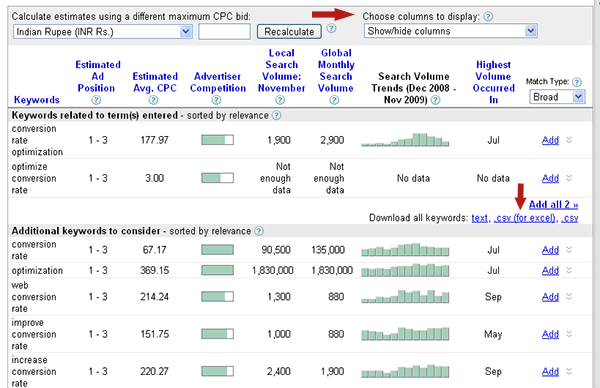The image size is (600, 388).
Task: Click the maximum CPC bid input field
Action: (x=224, y=31)
